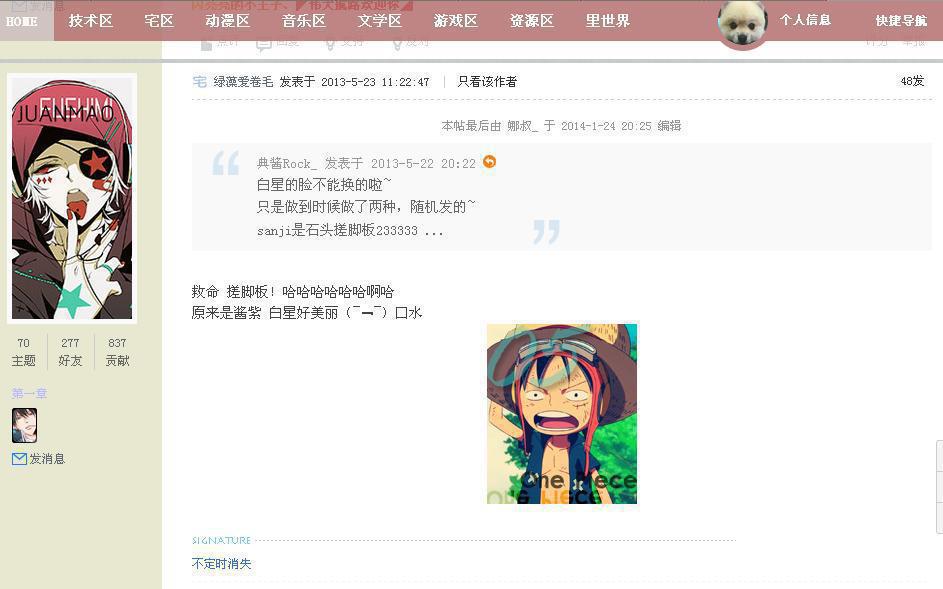The image size is (943, 589).
Task: Click the dog profile avatar in header
Action: tap(742, 24)
